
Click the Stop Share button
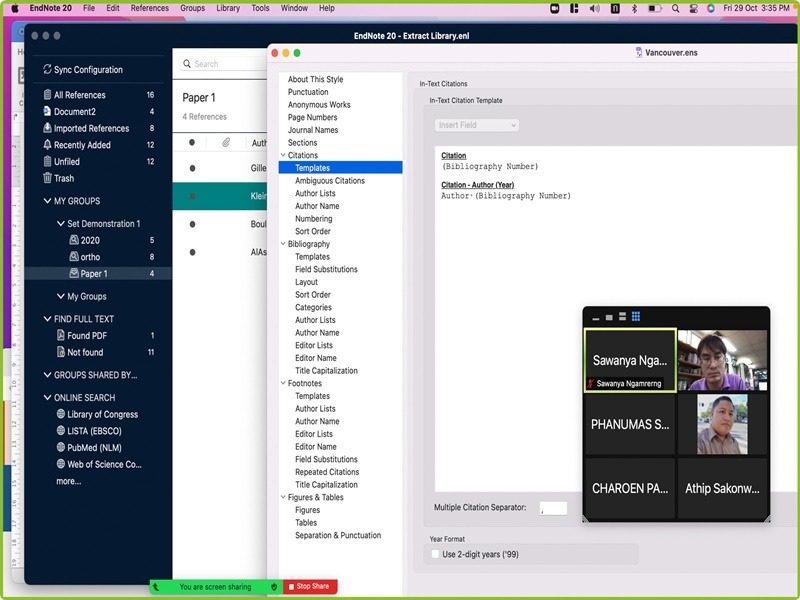click(x=310, y=587)
